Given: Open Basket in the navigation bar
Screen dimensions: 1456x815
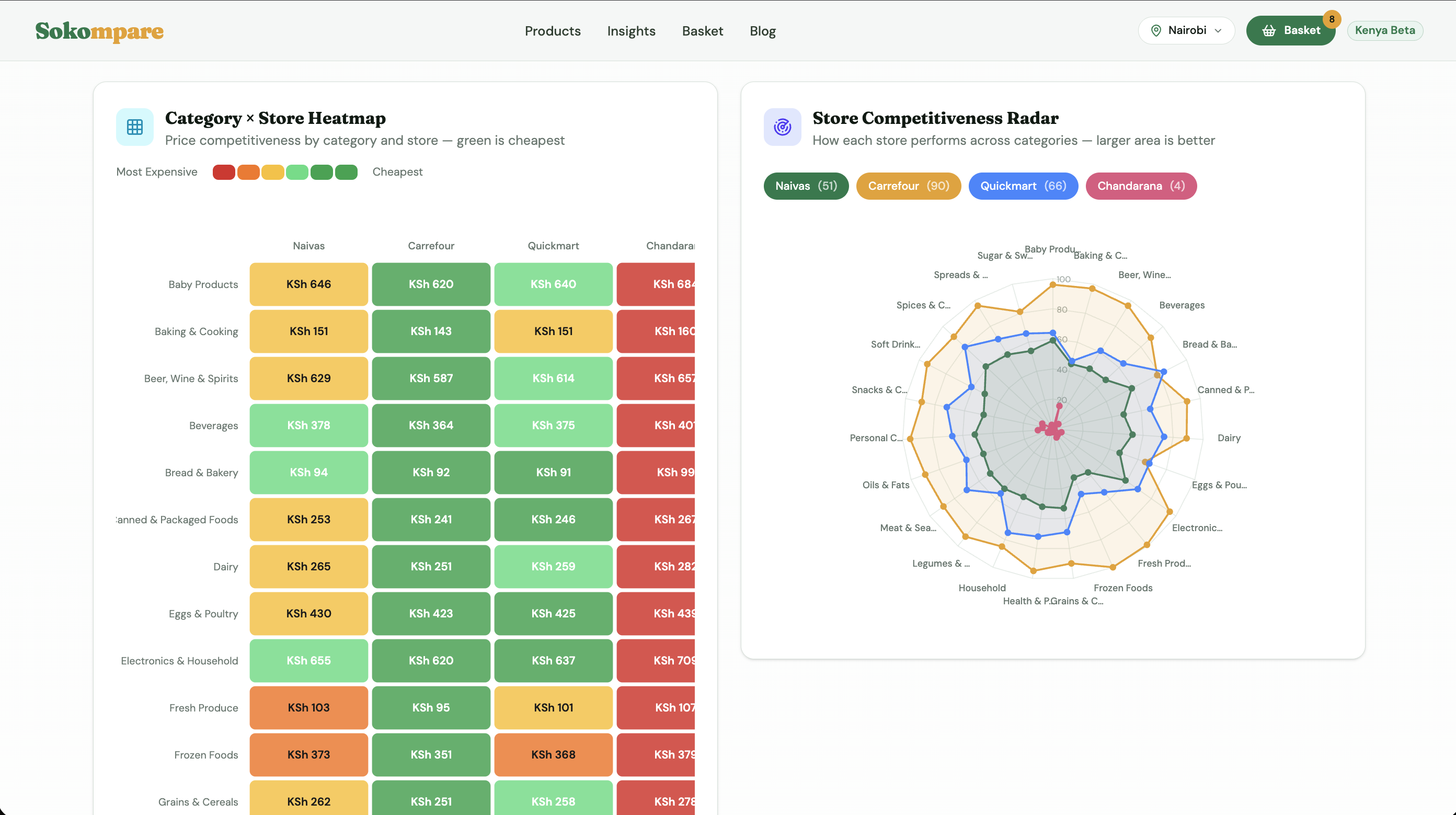Looking at the screenshot, I should click(703, 31).
